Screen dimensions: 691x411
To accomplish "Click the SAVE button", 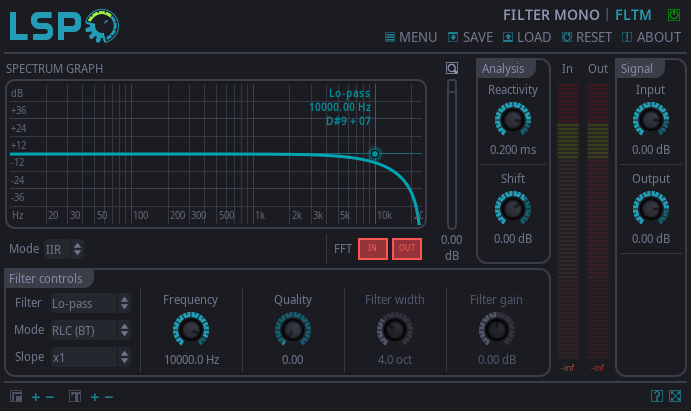I will click(470, 37).
